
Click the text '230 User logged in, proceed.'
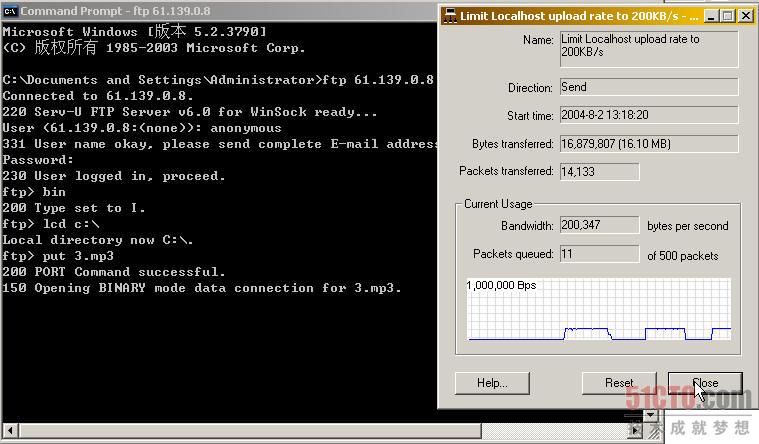tap(114, 176)
